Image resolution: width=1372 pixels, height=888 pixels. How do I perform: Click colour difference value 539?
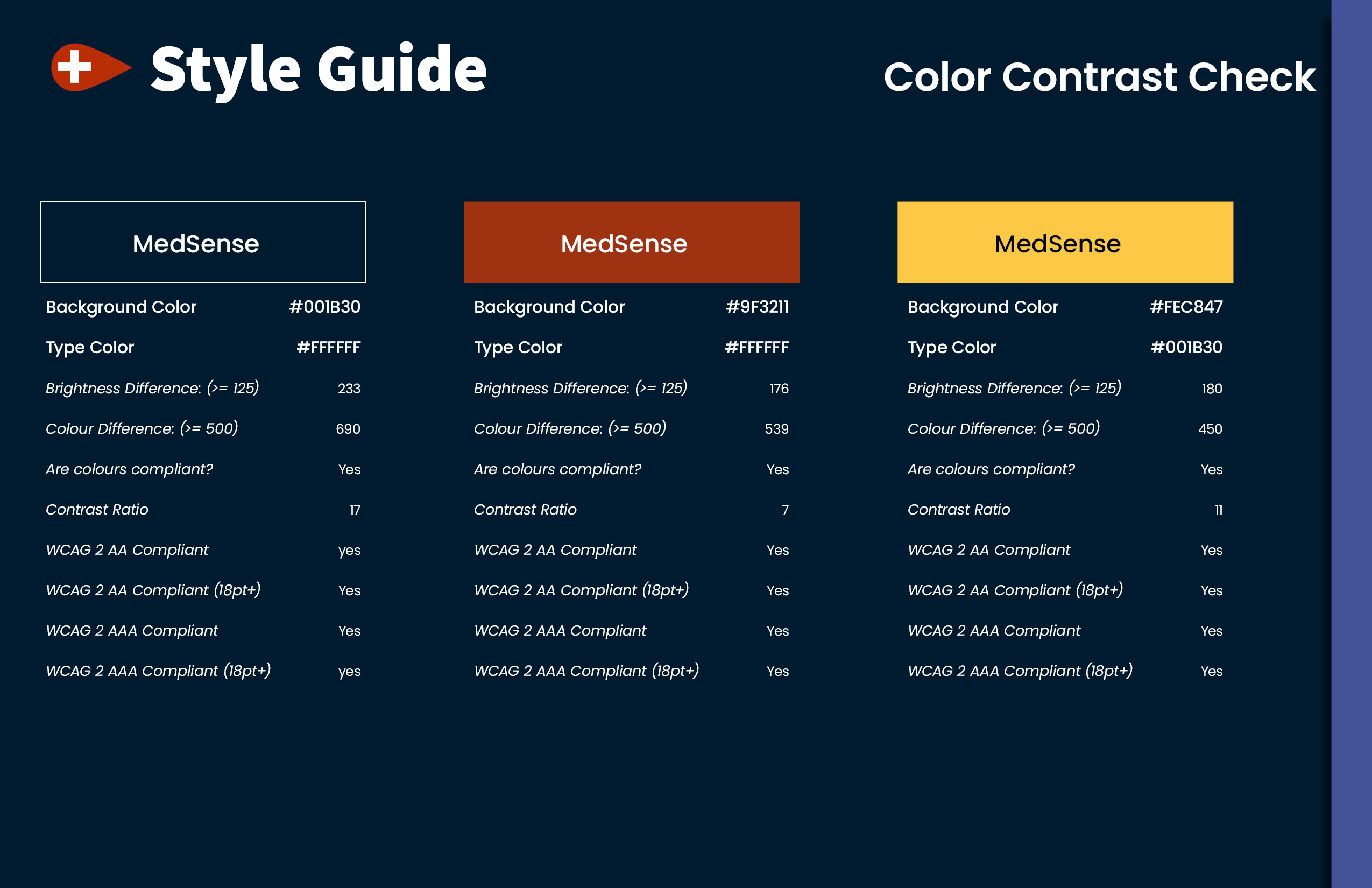click(776, 429)
